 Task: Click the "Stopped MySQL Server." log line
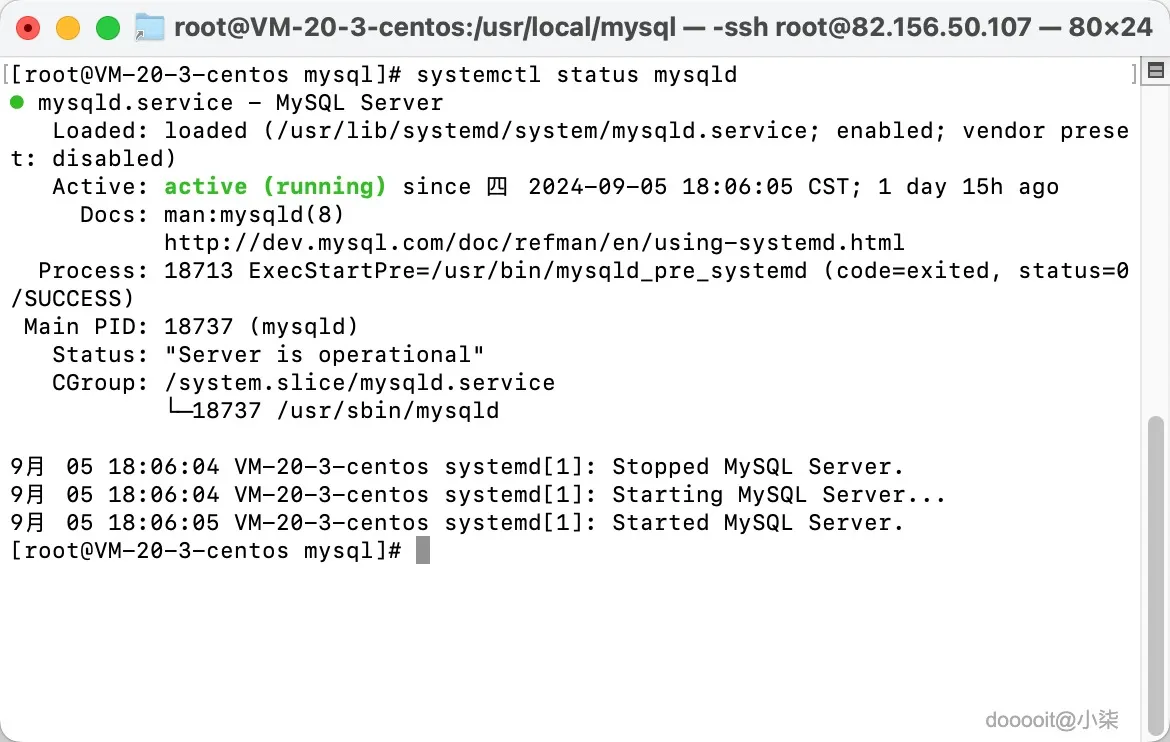coord(757,466)
